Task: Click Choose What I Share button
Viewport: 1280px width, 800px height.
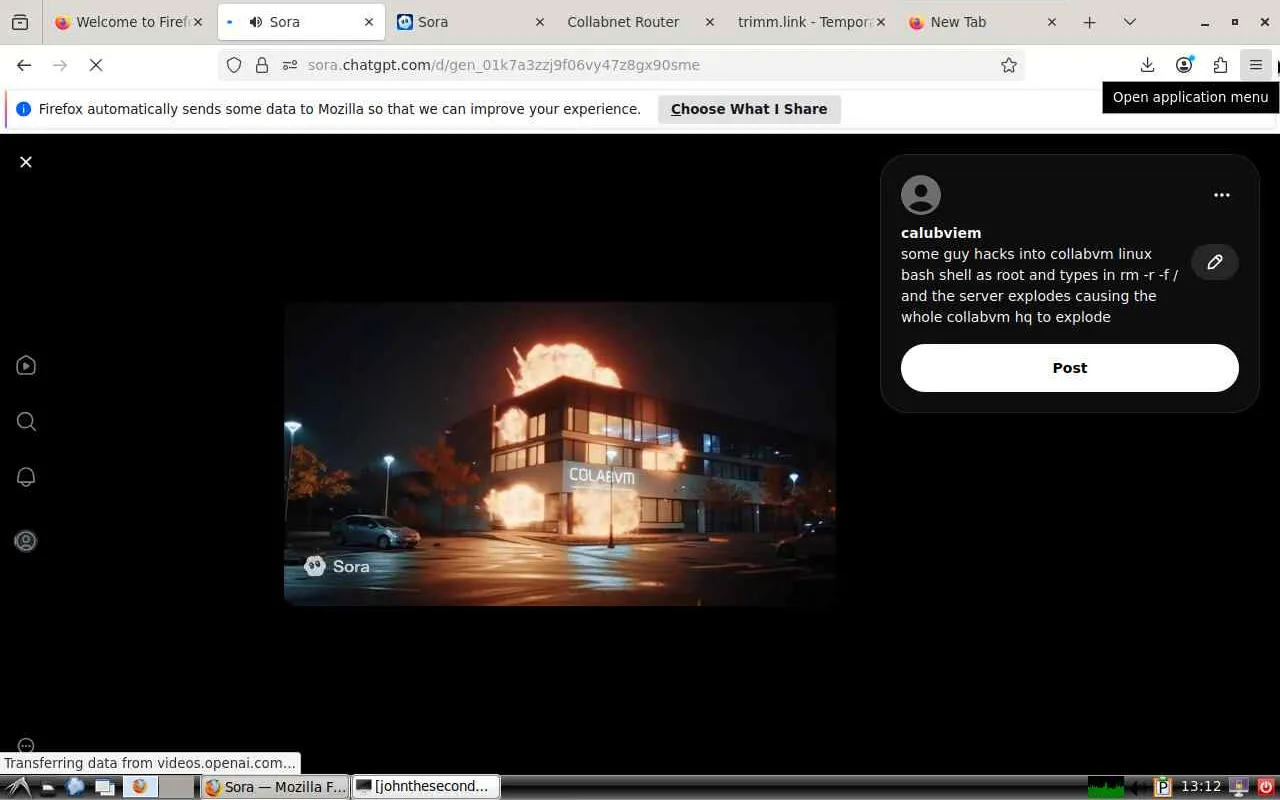Action: point(749,109)
